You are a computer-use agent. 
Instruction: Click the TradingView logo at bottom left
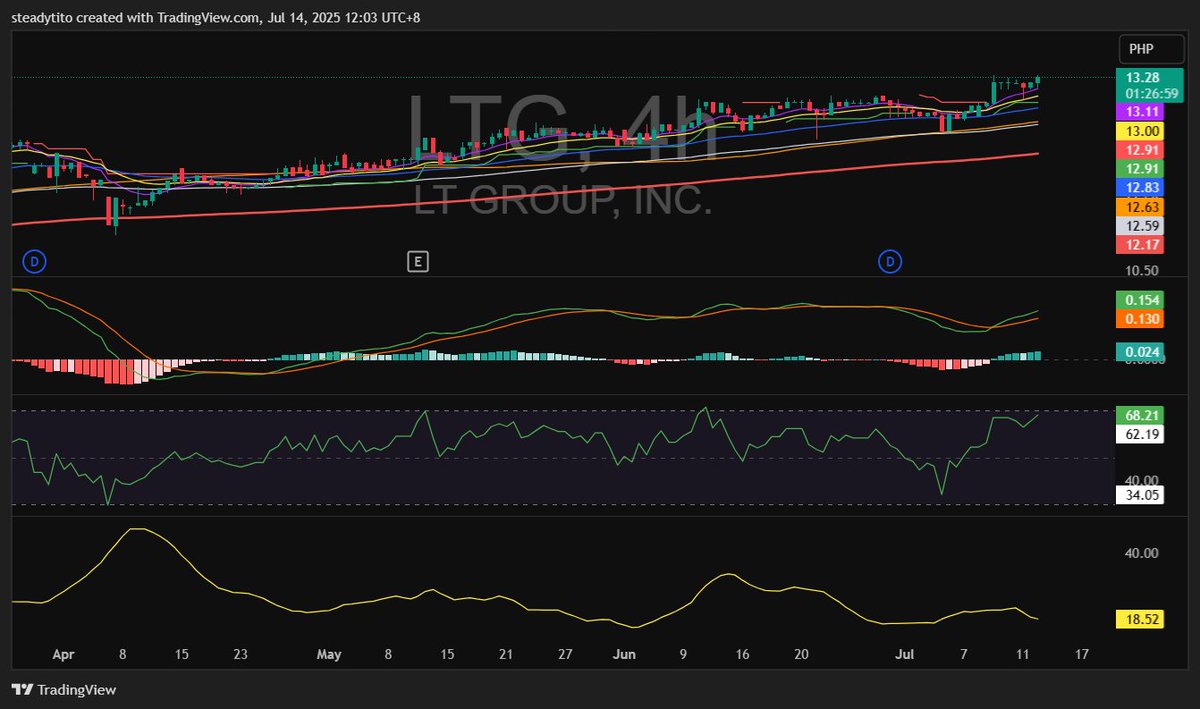point(64,689)
